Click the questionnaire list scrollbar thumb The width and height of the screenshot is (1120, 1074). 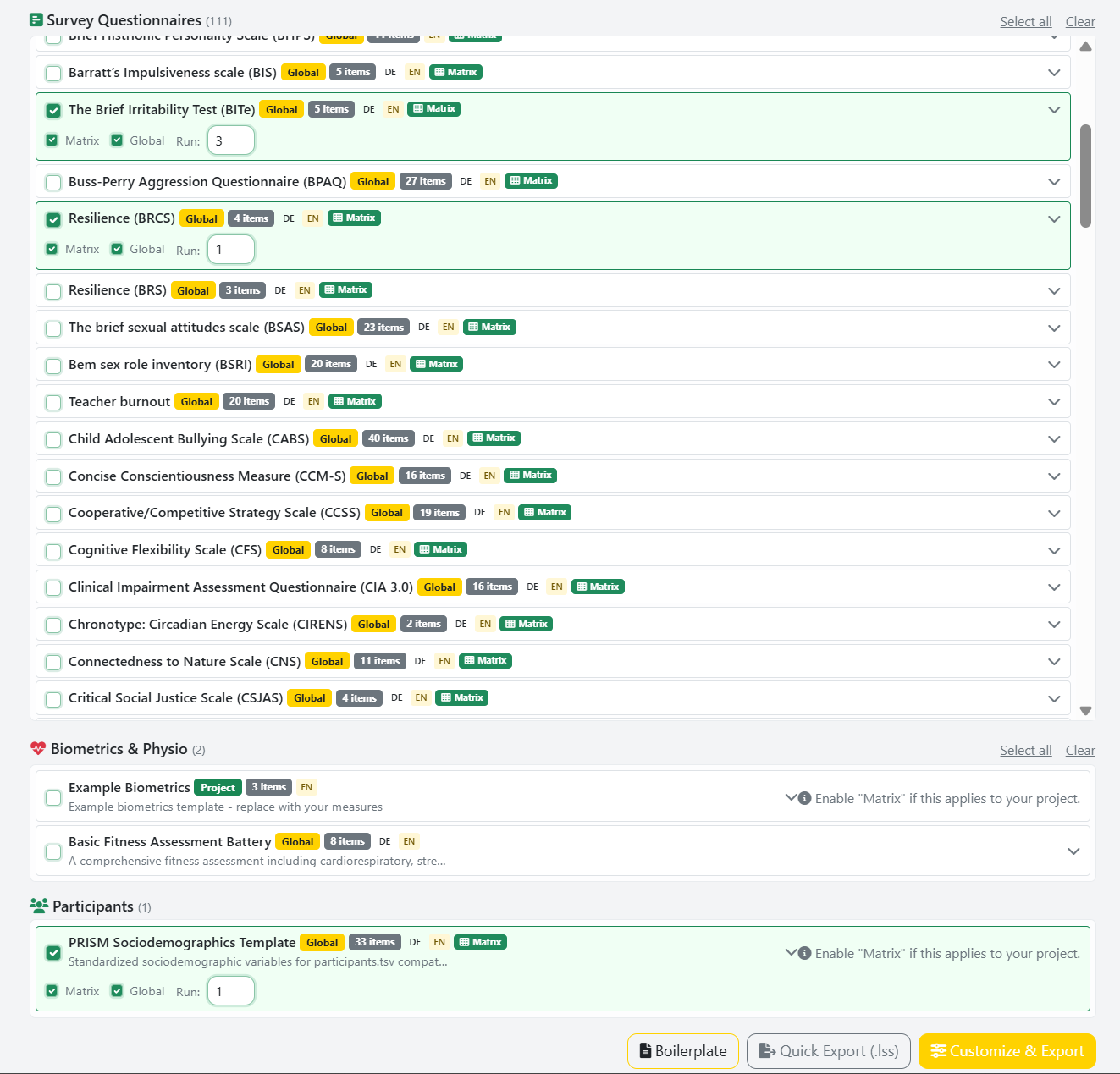[x=1085, y=176]
